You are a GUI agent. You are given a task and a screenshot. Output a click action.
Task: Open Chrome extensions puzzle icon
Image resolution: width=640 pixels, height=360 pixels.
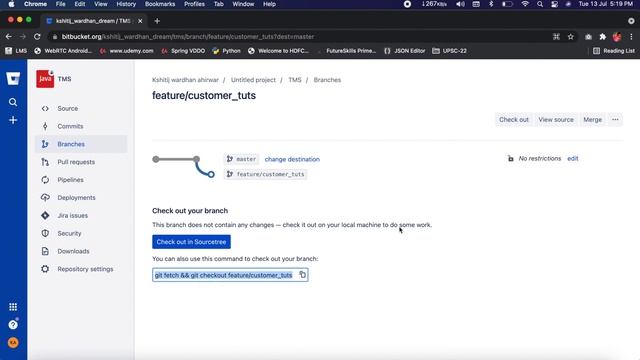pos(602,37)
